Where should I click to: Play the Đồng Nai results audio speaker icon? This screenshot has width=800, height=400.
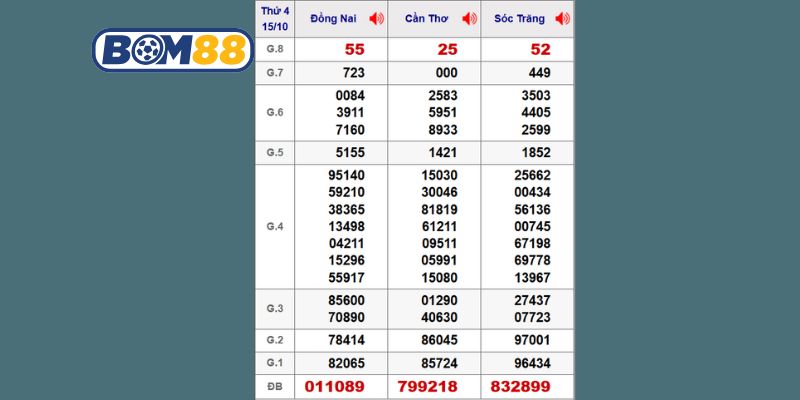377,19
